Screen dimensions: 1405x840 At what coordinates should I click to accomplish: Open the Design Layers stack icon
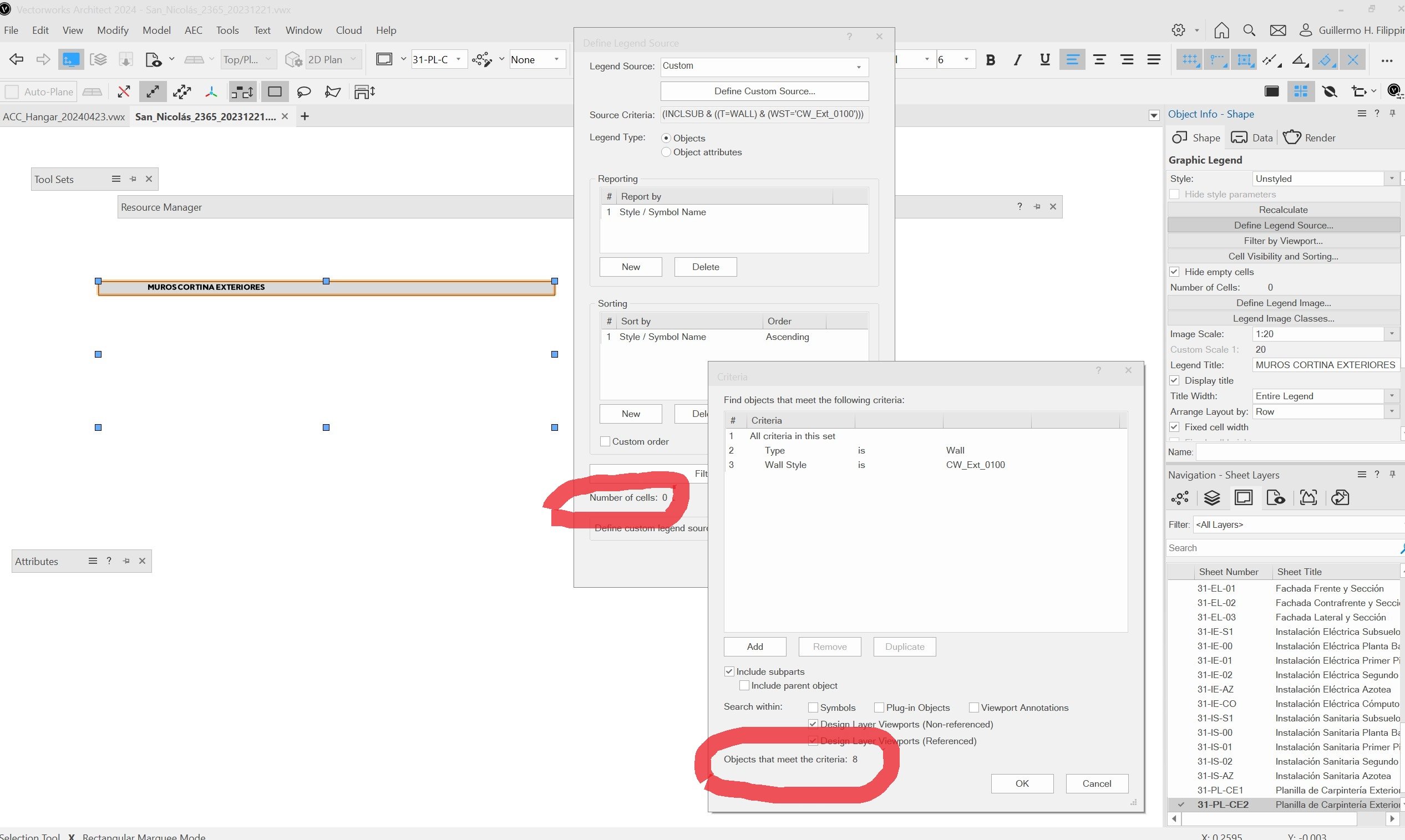point(1212,497)
